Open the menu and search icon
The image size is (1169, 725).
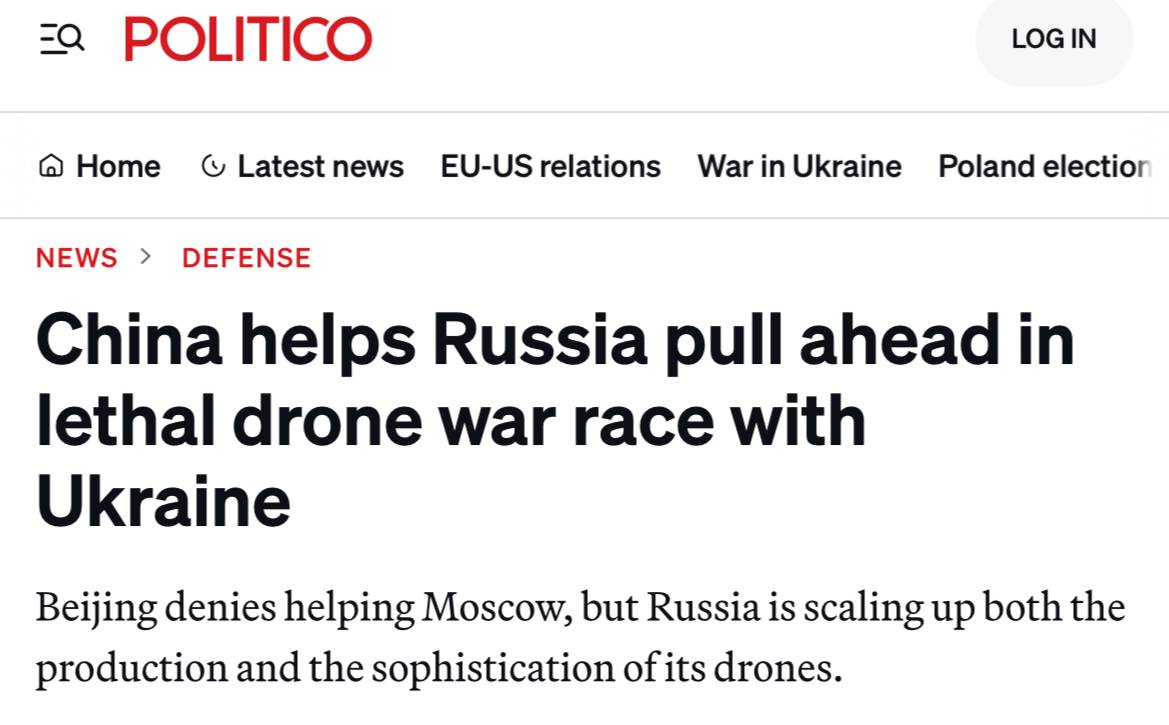62,39
